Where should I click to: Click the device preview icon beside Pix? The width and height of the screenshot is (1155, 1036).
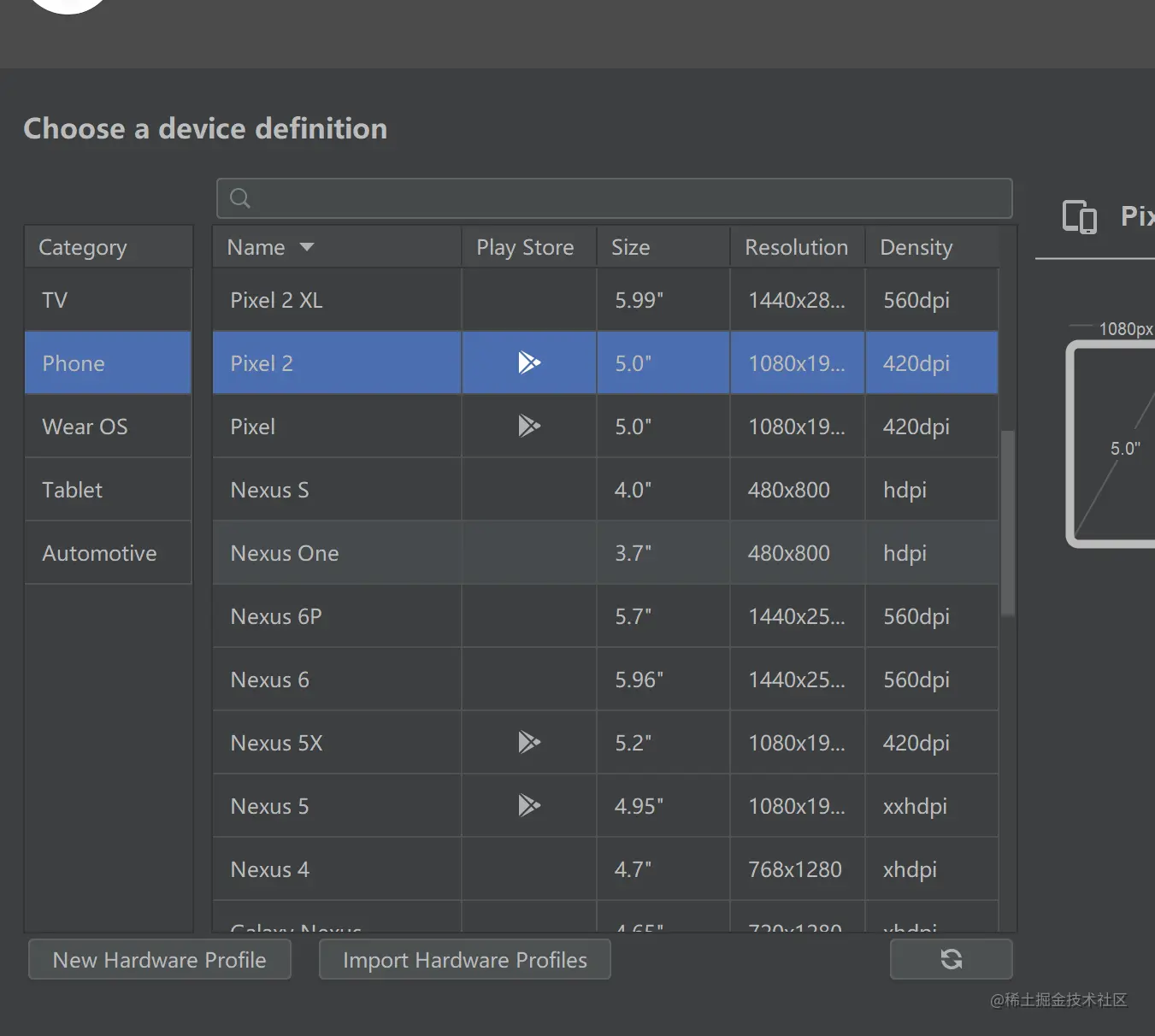[x=1079, y=217]
